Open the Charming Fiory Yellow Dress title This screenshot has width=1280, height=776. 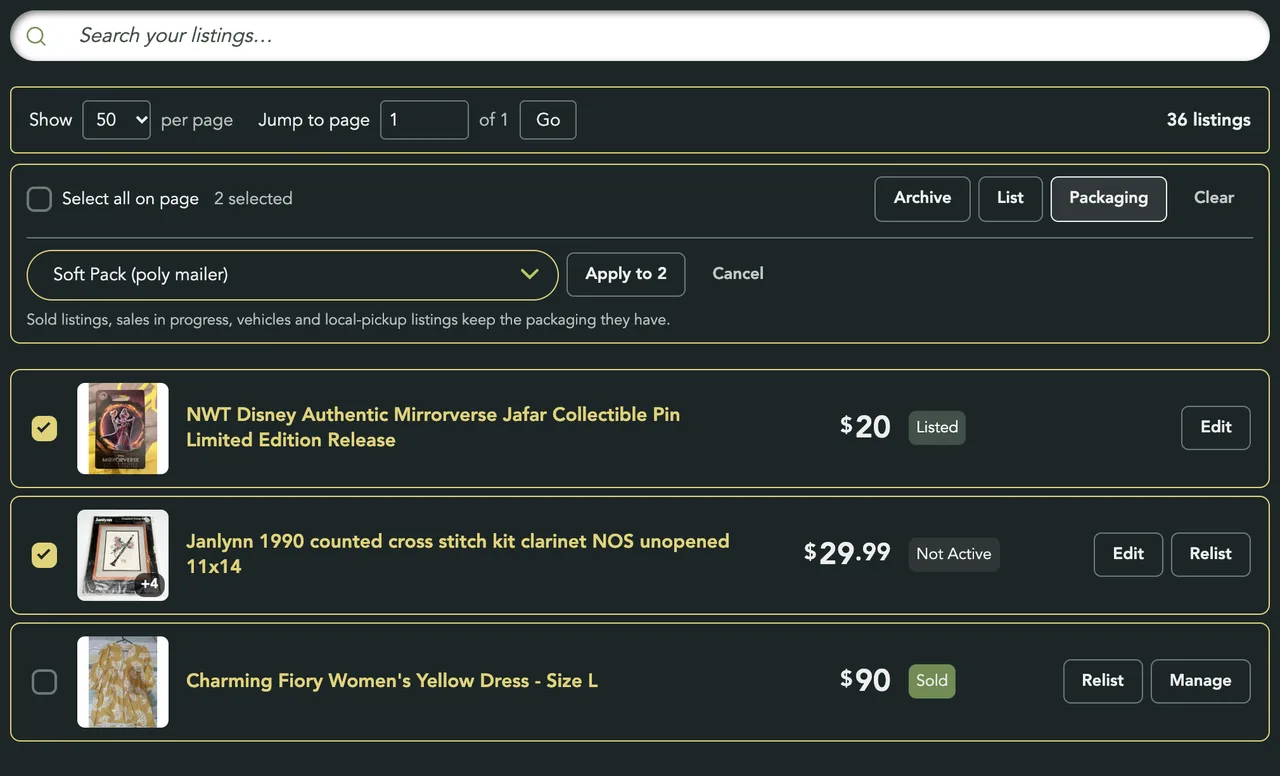point(392,681)
